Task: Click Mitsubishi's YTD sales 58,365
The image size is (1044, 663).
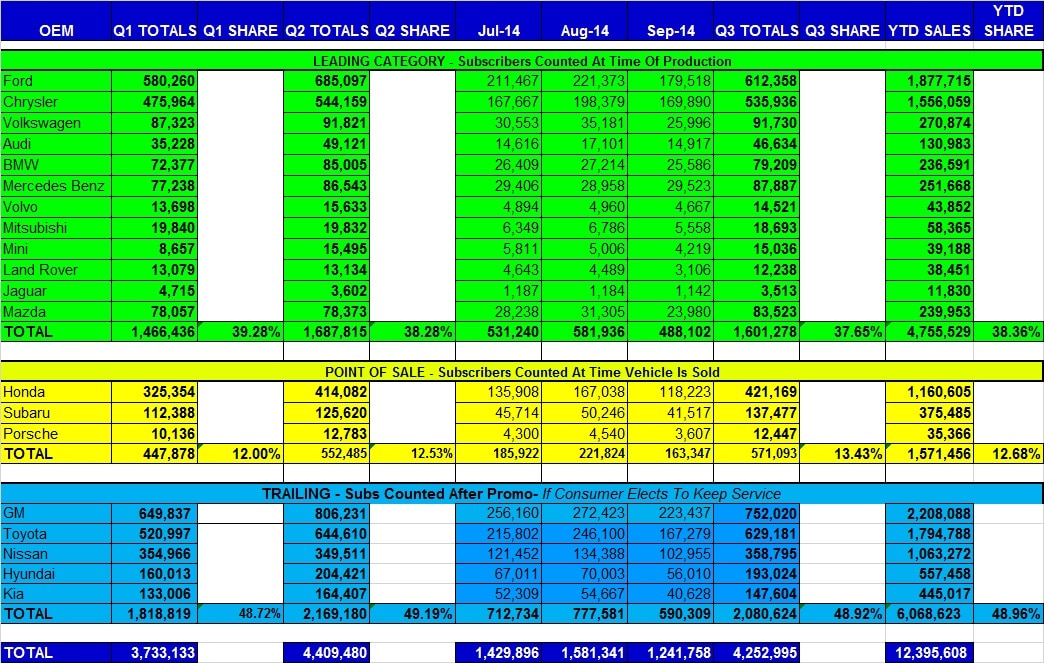Action: (x=929, y=228)
